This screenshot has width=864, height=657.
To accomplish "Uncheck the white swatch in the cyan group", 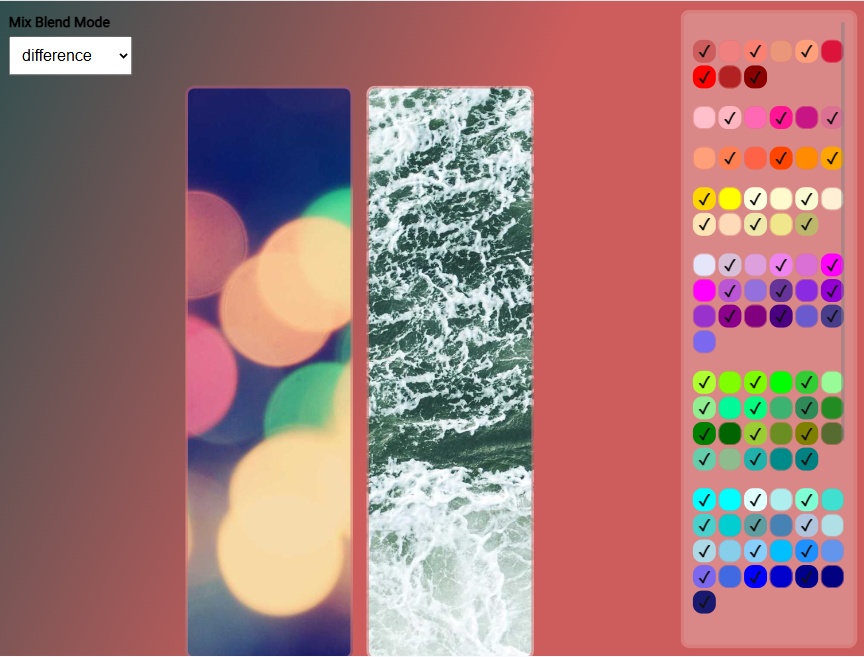I will pyautogui.click(x=755, y=499).
